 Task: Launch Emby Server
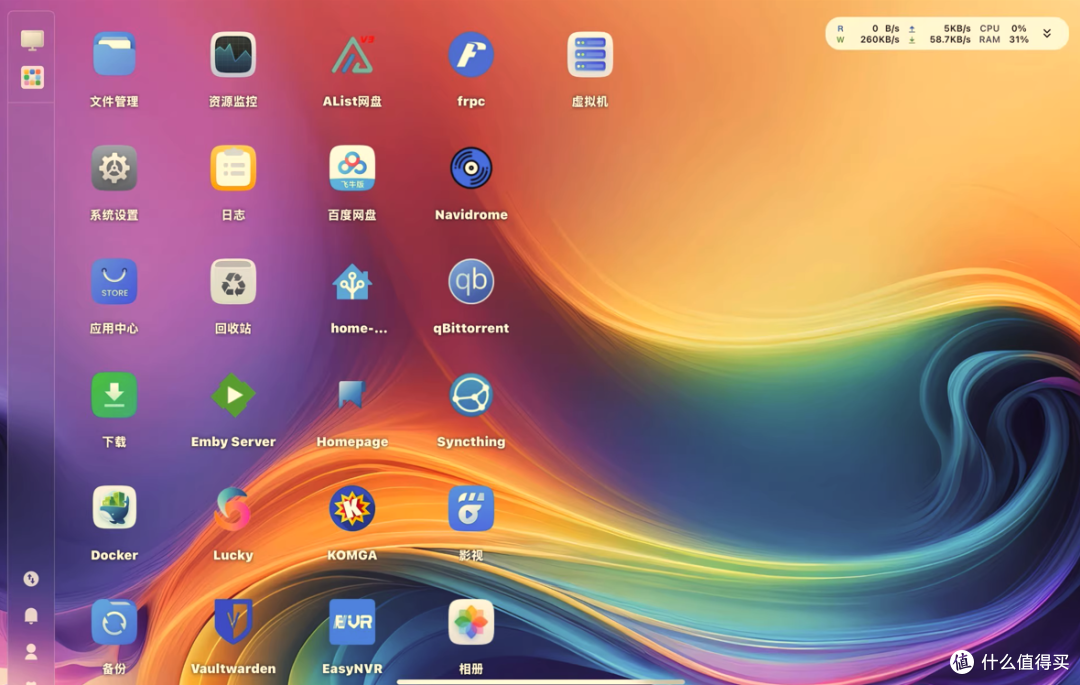click(233, 395)
